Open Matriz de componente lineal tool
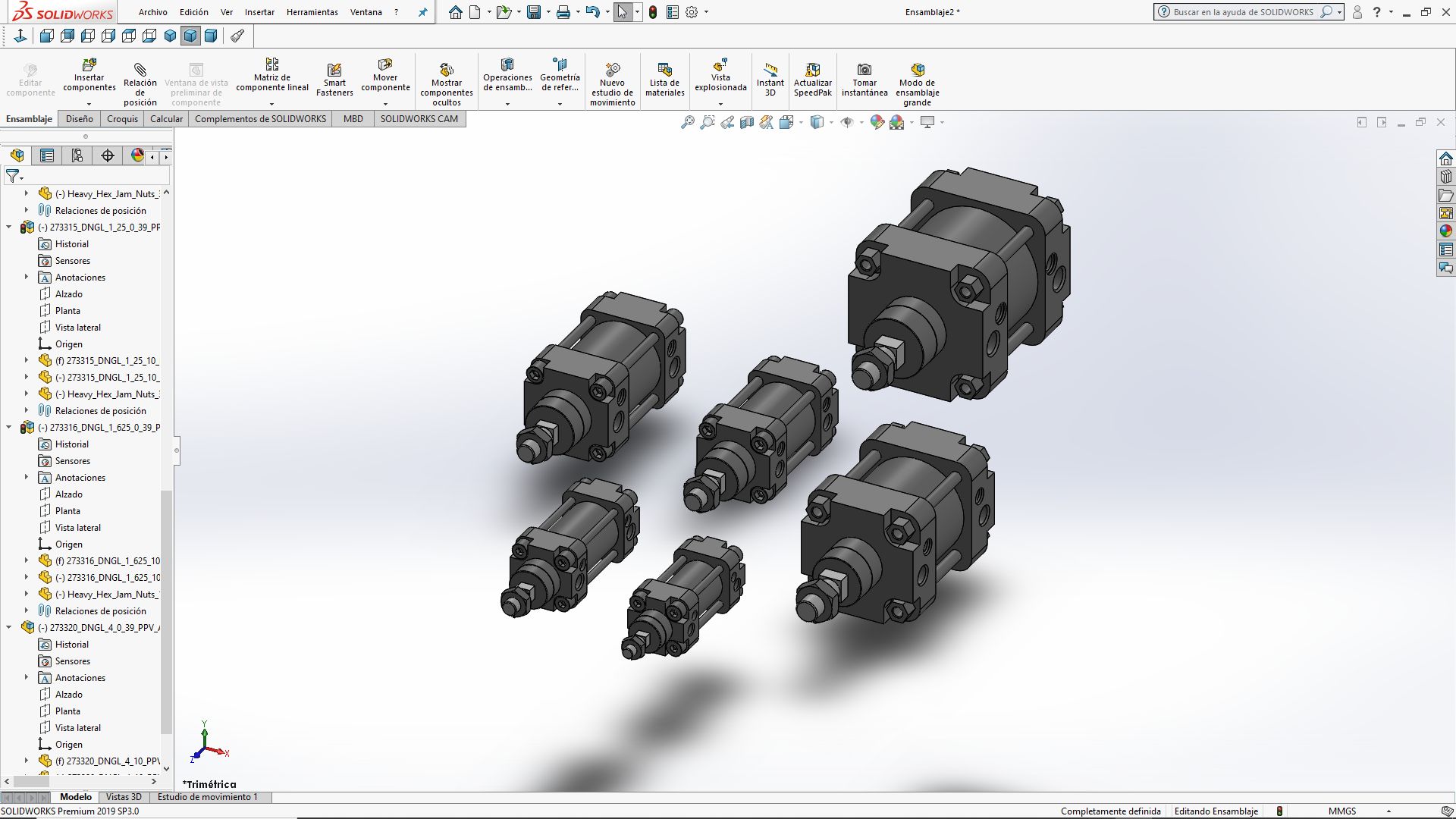The width and height of the screenshot is (1456, 819). coord(271,65)
